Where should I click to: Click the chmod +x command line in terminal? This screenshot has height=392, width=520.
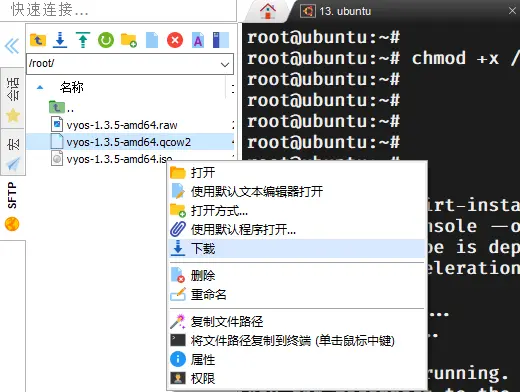click(383, 58)
